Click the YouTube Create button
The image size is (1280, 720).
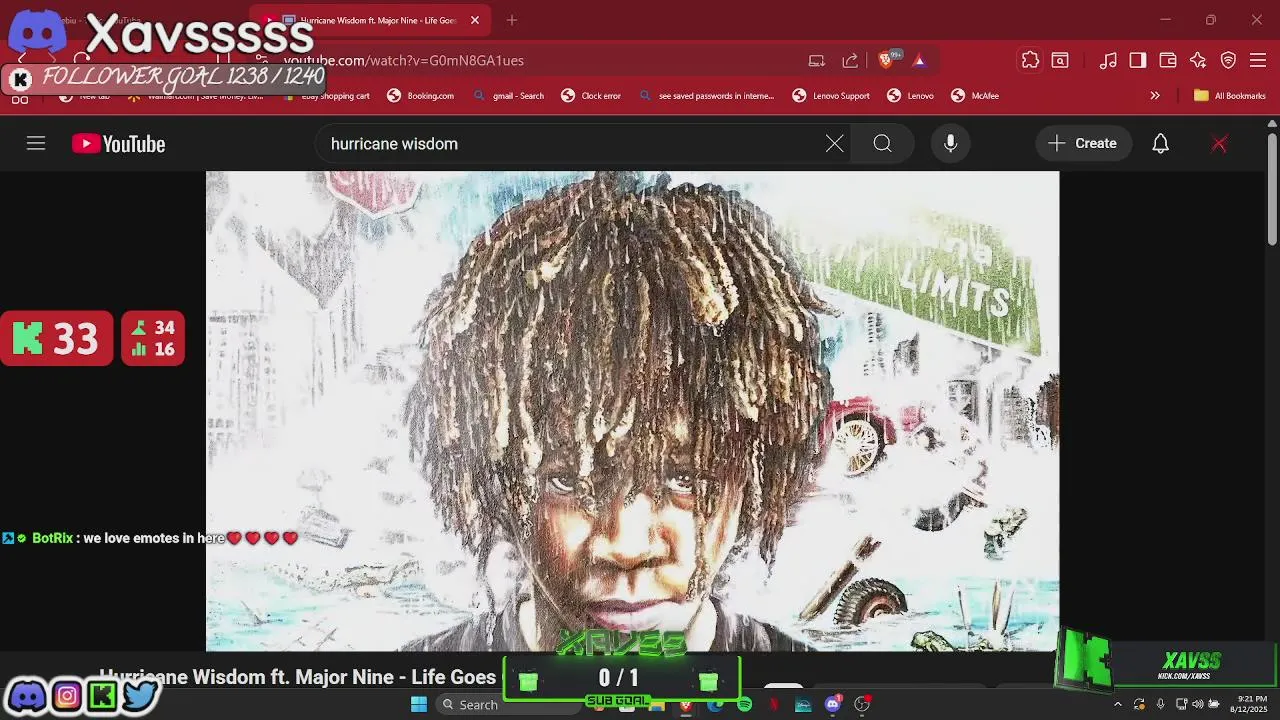tap(1083, 144)
